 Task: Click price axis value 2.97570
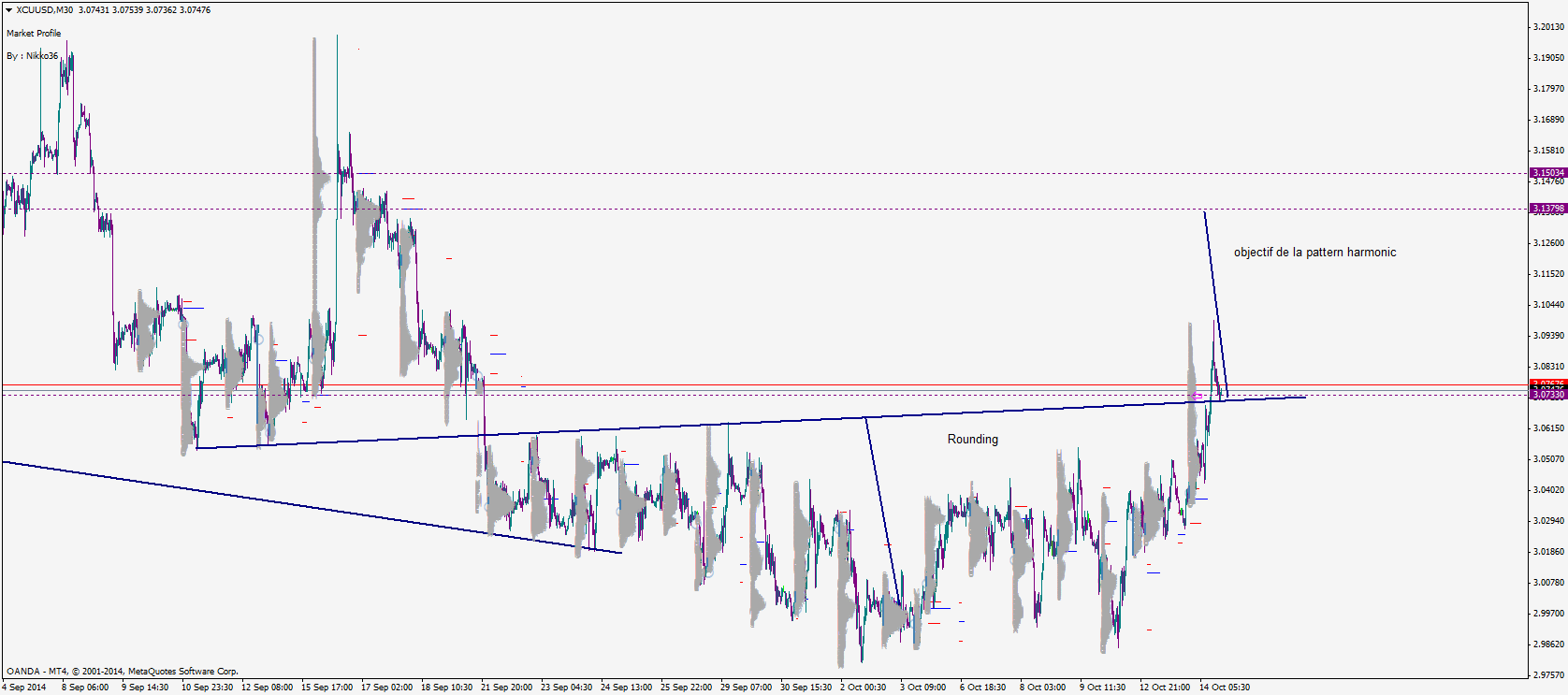pyautogui.click(x=1548, y=675)
